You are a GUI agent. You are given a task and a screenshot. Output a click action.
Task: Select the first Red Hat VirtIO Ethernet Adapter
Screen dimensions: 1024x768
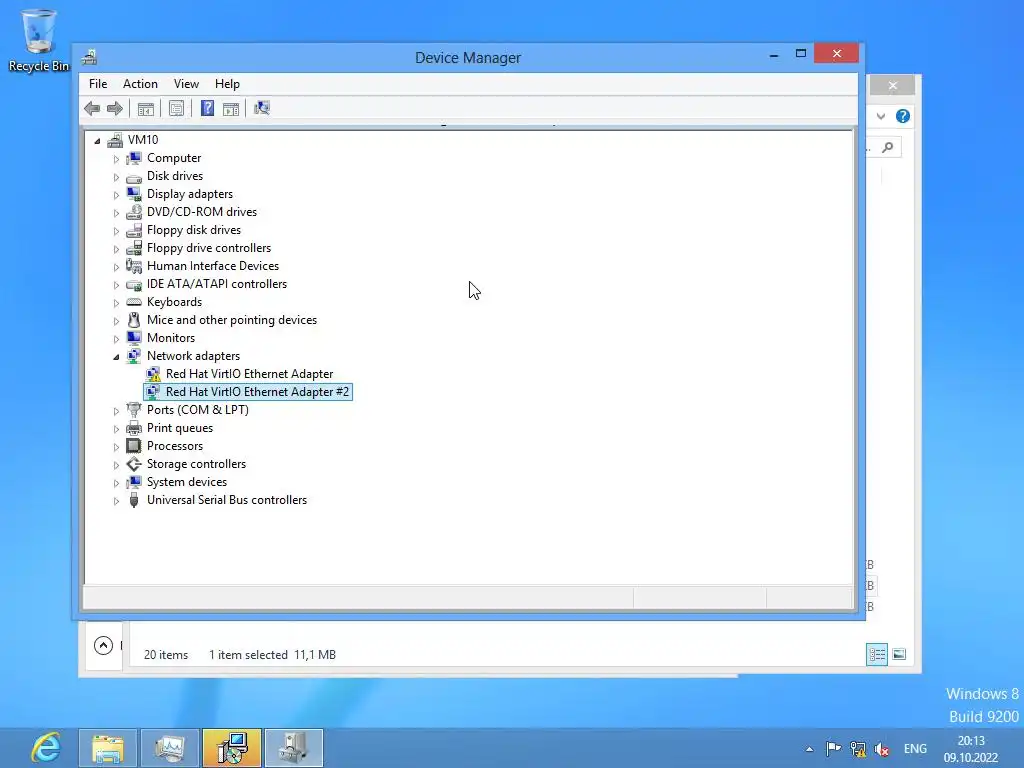[x=249, y=374]
